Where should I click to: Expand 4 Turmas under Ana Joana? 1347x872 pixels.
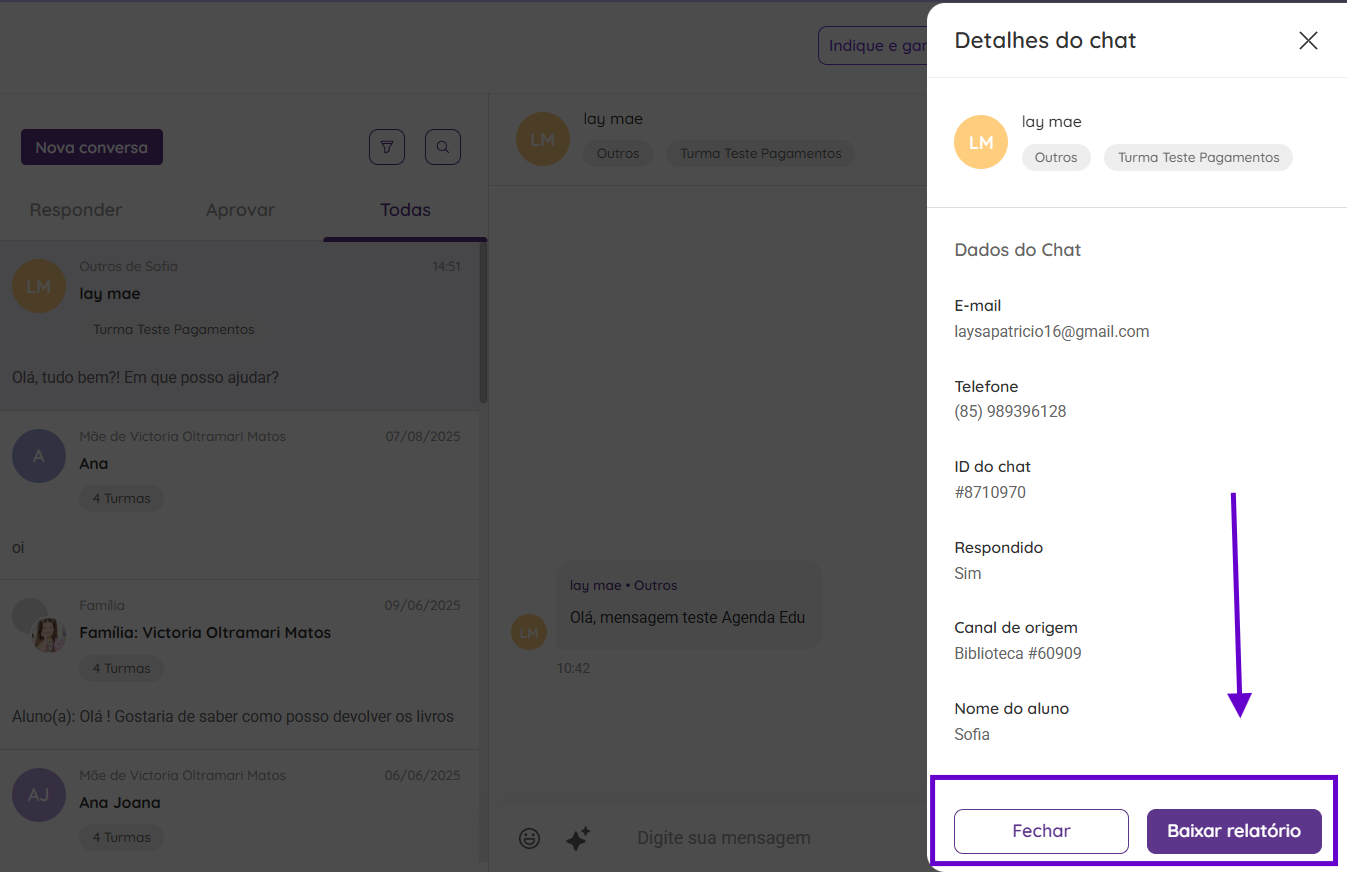(121, 837)
